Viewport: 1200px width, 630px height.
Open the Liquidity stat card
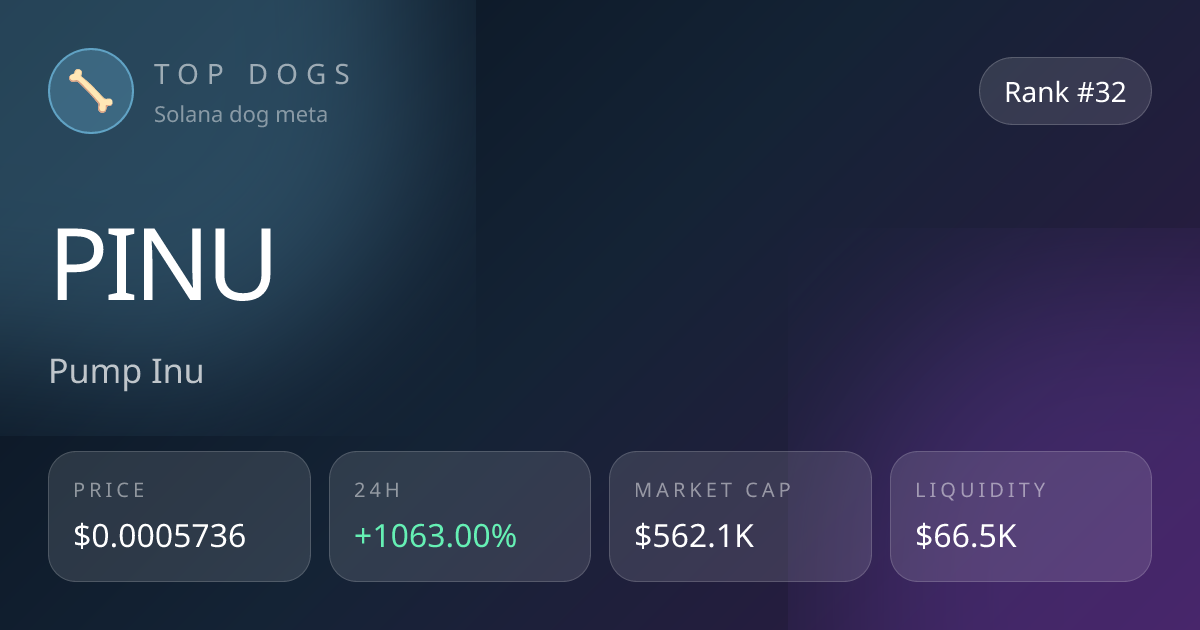tap(1021, 516)
